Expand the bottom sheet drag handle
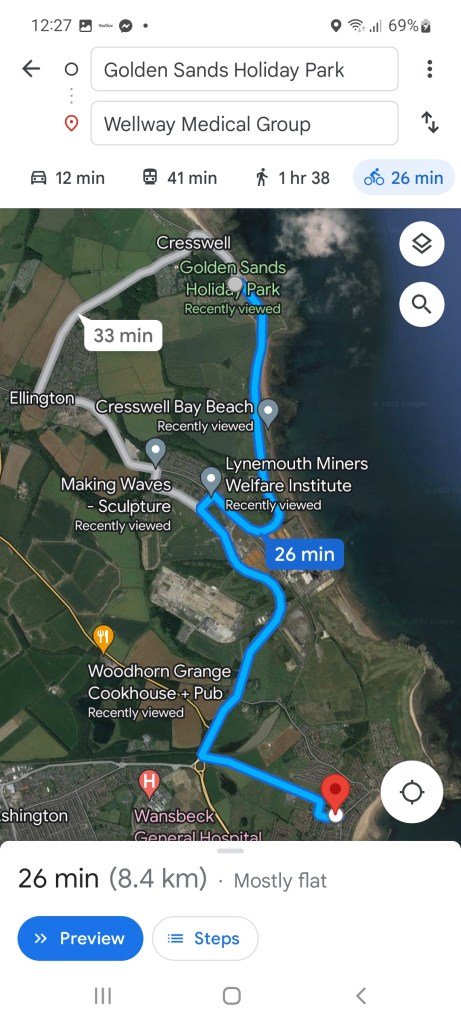Image resolution: width=461 pixels, height=1024 pixels. (230, 851)
